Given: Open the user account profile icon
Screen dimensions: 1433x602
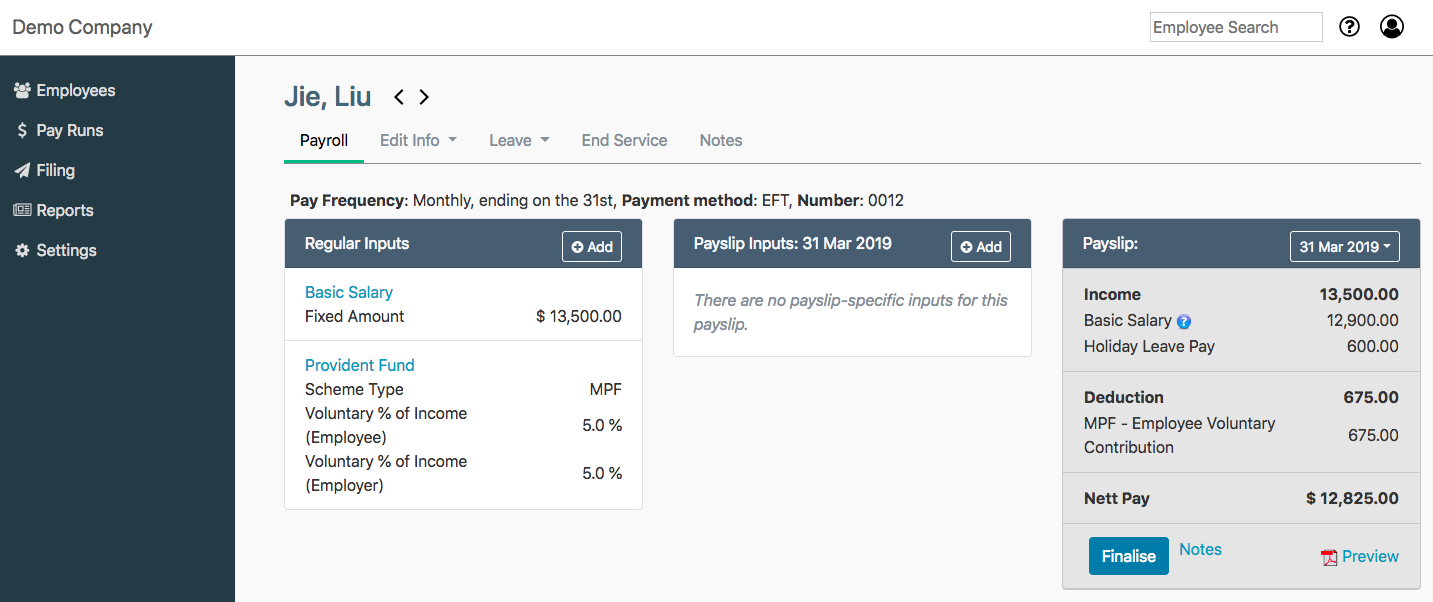Looking at the screenshot, I should 1392,27.
